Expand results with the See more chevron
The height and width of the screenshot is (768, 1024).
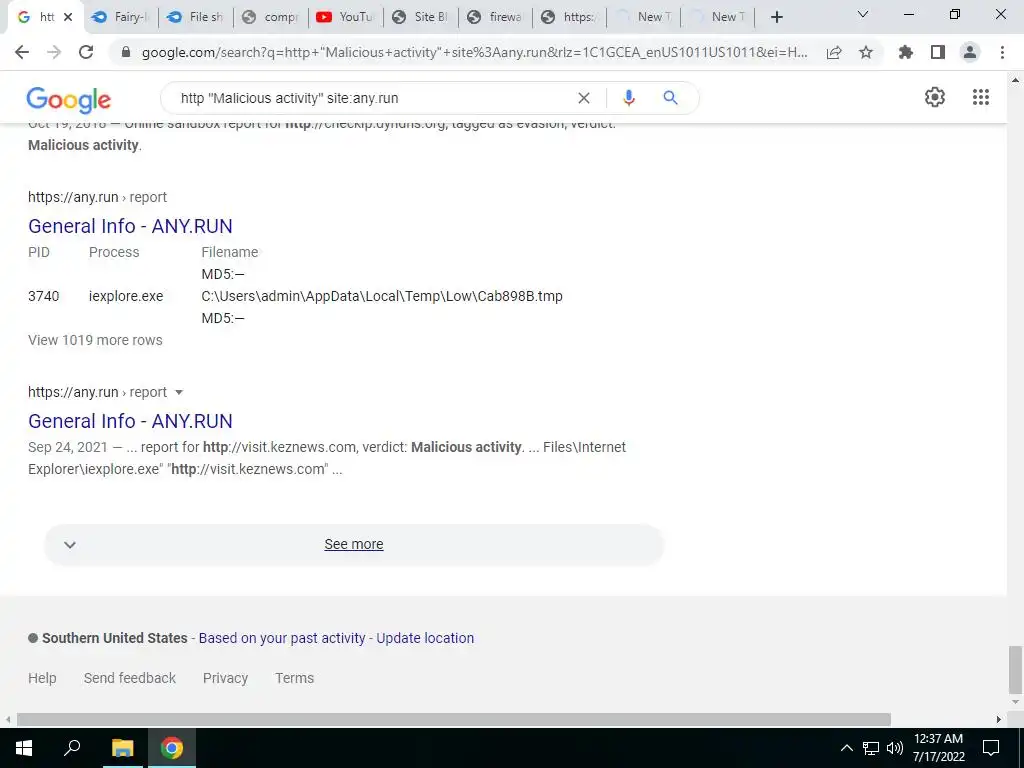click(70, 545)
